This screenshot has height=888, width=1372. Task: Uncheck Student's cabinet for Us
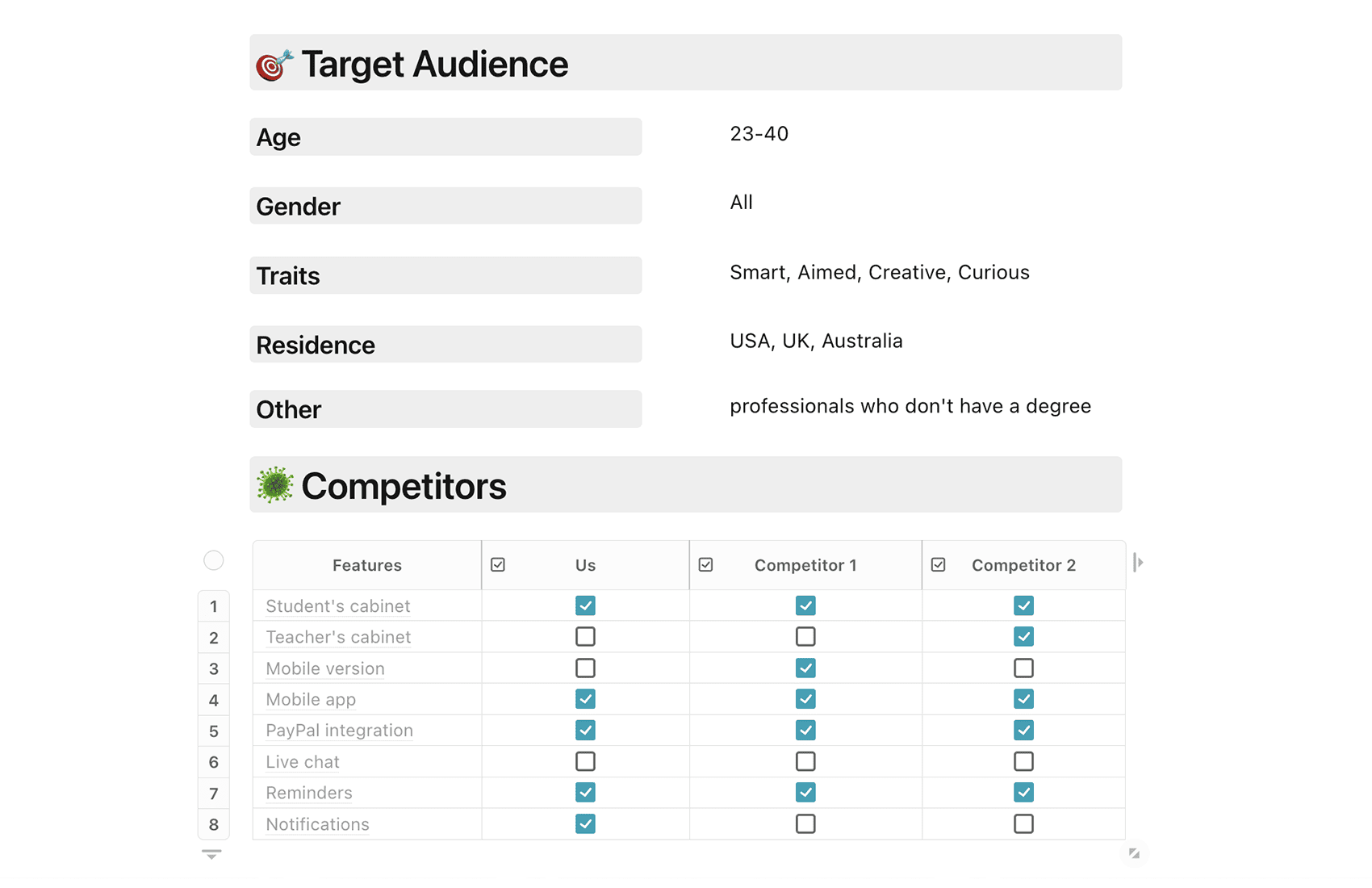[x=585, y=605]
